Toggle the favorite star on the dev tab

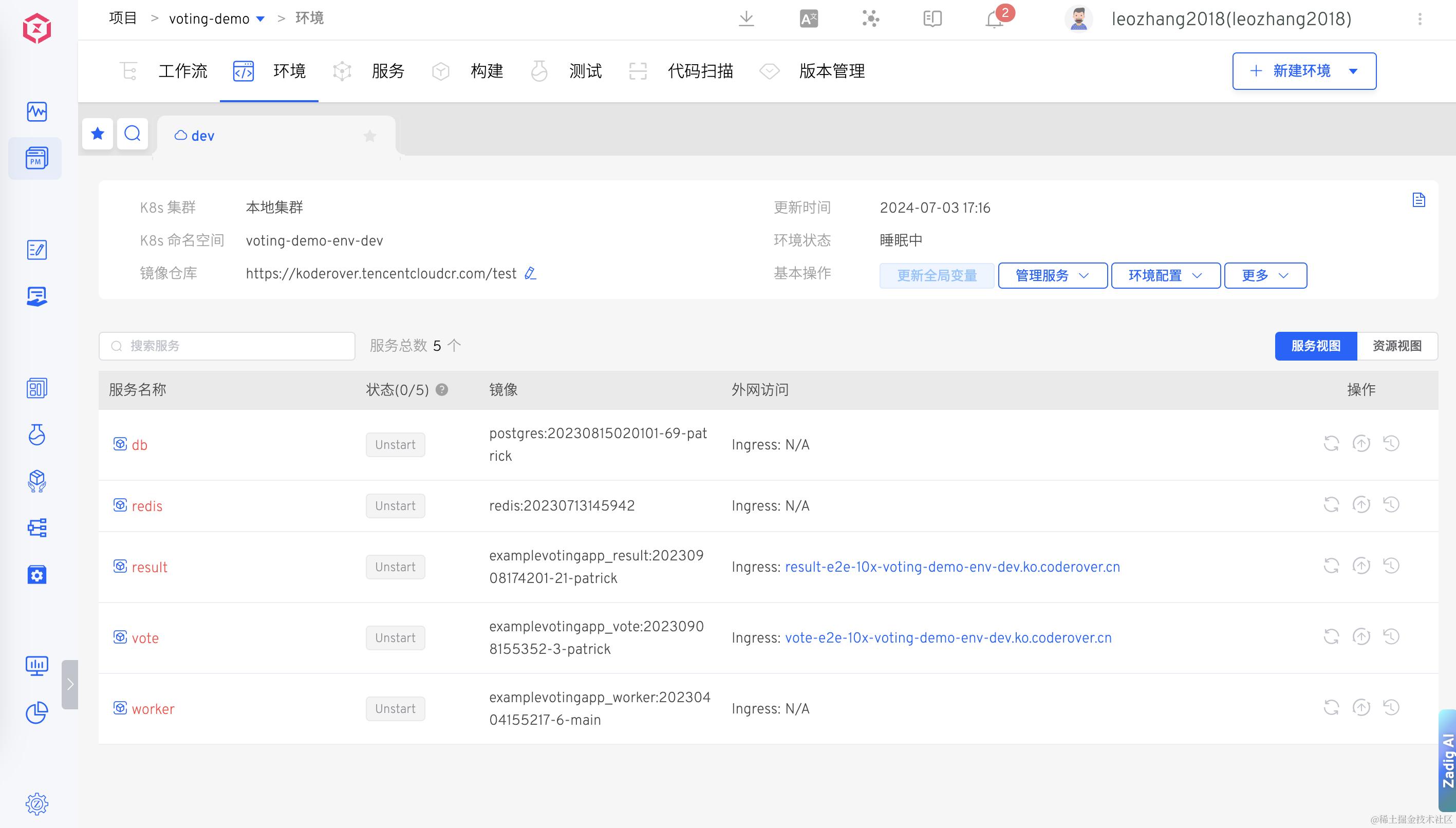370,136
